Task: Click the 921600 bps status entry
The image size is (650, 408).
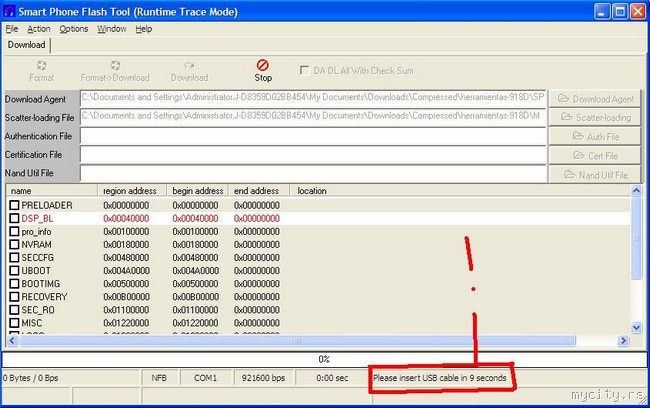Action: [263, 378]
